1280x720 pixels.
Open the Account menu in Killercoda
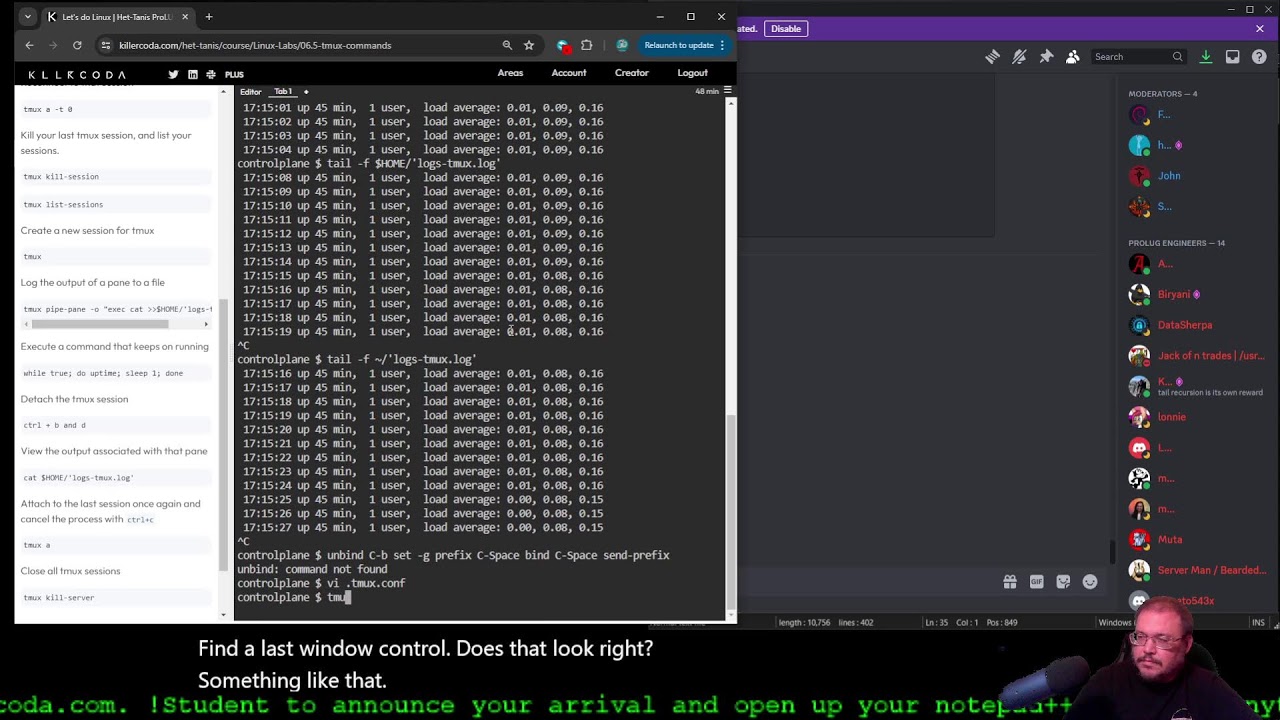coord(569,73)
